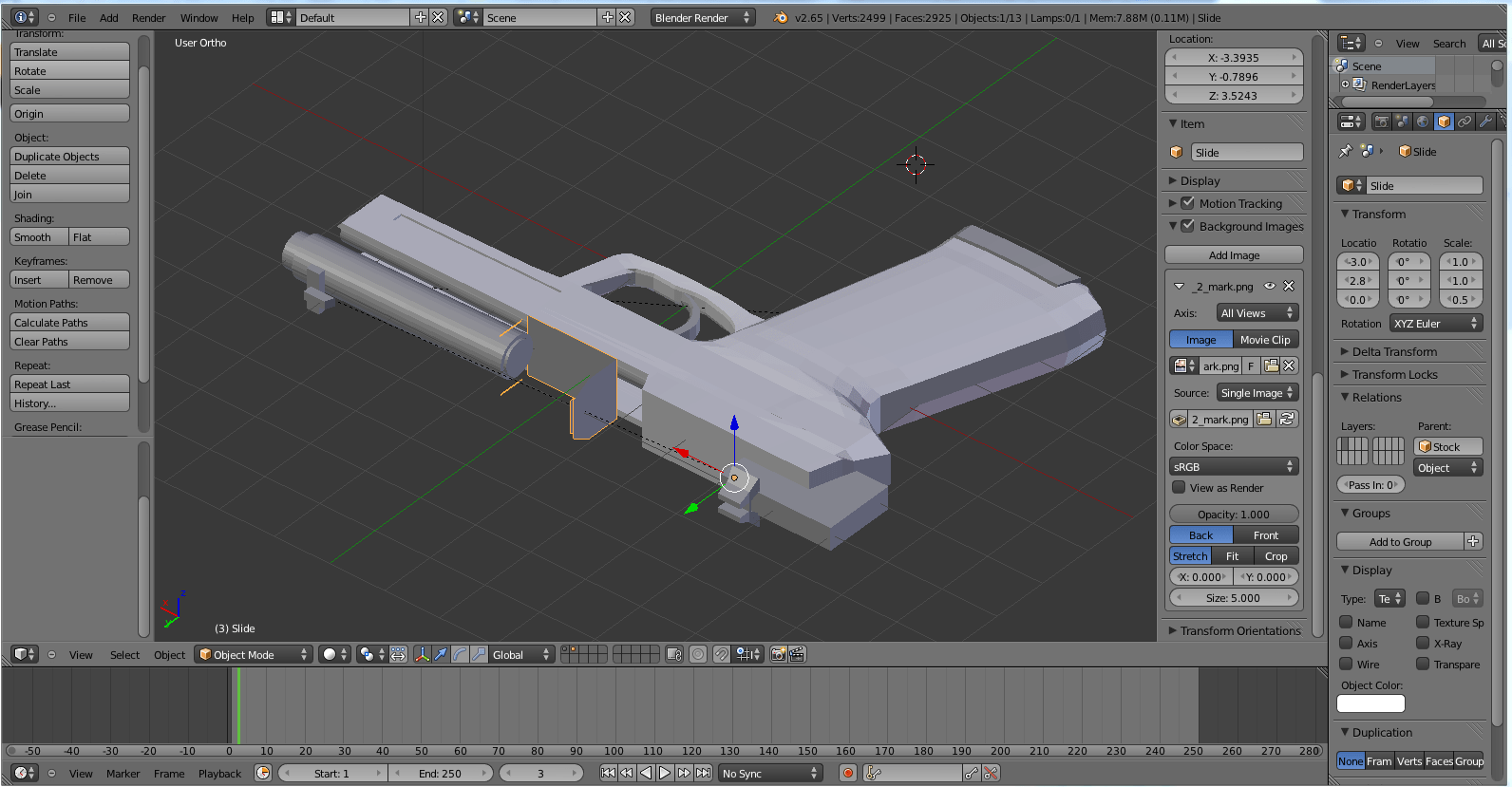Open the sRGB color space dropdown
This screenshot has width=1512, height=787.
[1234, 466]
